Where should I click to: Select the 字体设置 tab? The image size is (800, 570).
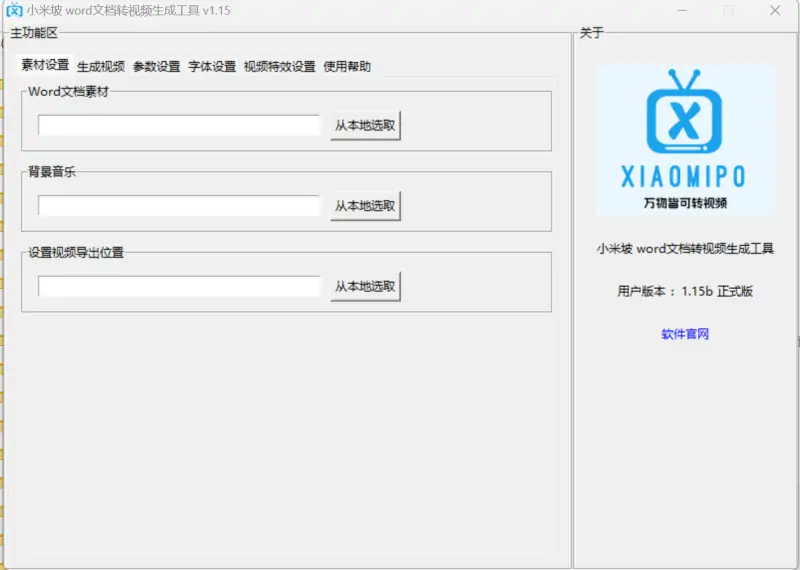212,67
